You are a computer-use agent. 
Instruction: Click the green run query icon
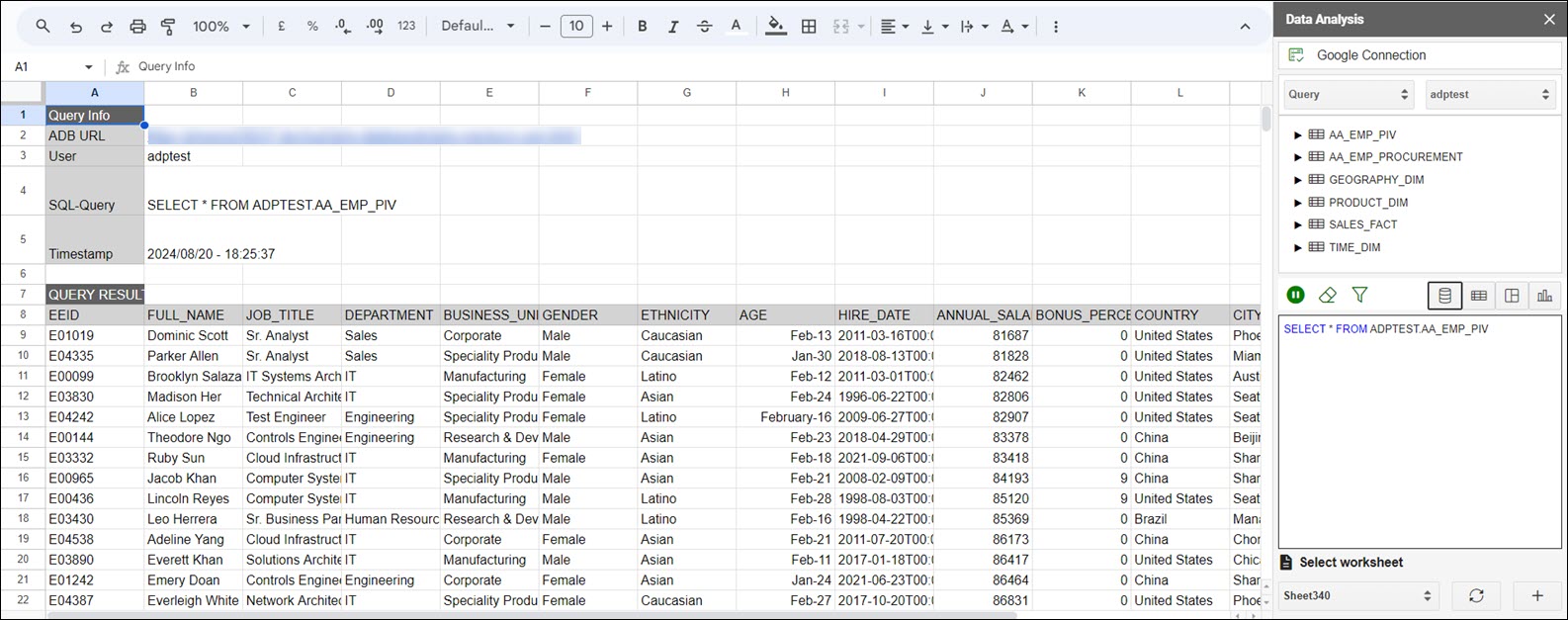point(1295,295)
